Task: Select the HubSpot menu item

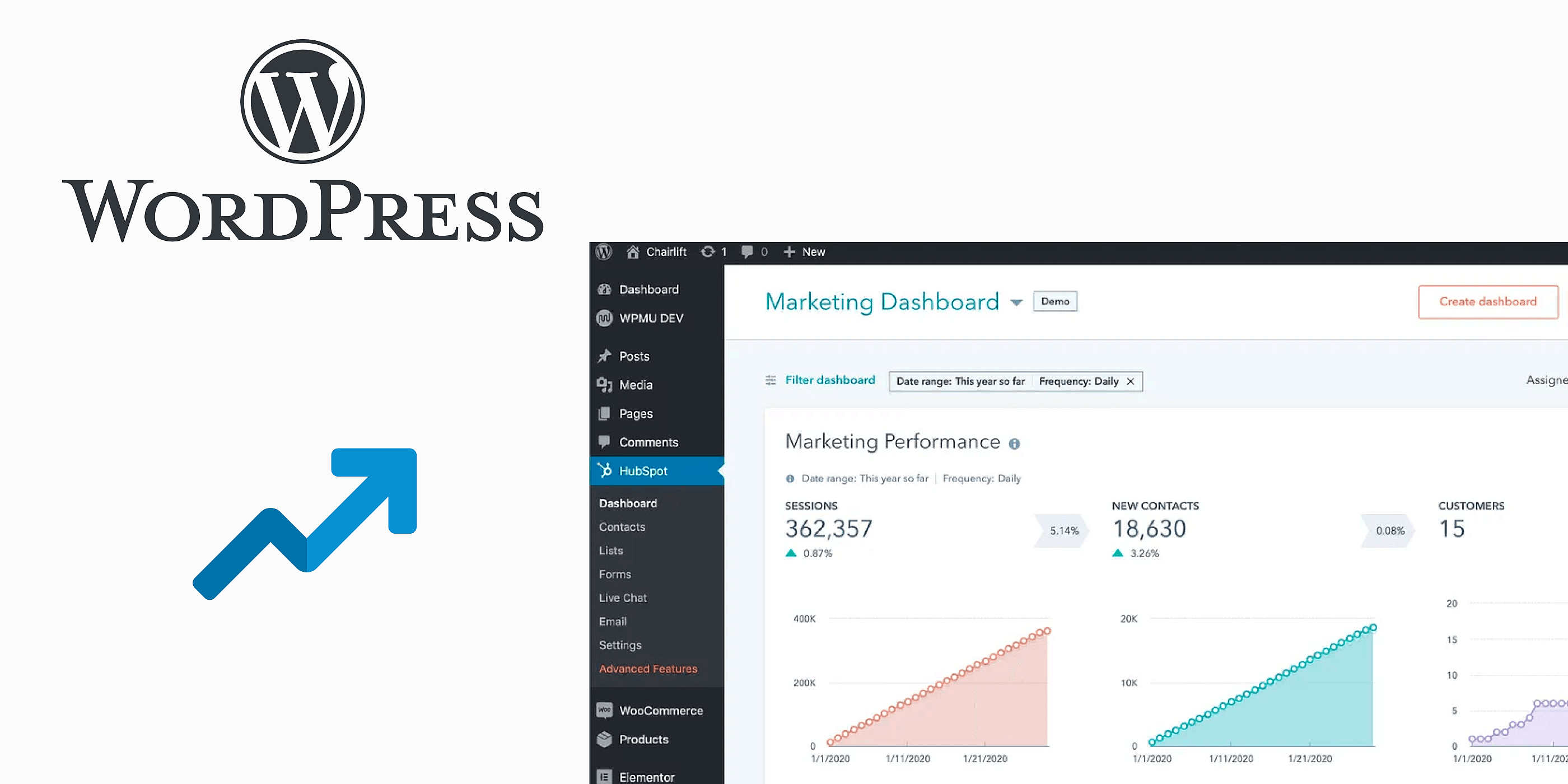Action: (657, 470)
